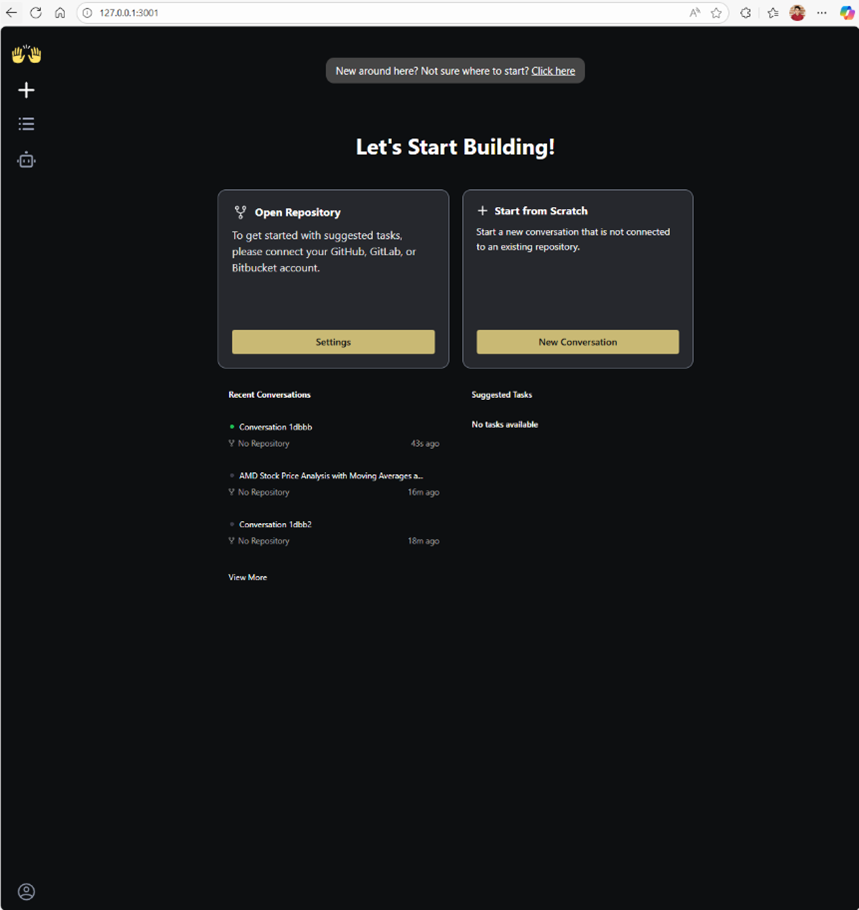This screenshot has height=910, width=859.
Task: Open recent Conversation 1dbbb
Action: click(x=275, y=427)
